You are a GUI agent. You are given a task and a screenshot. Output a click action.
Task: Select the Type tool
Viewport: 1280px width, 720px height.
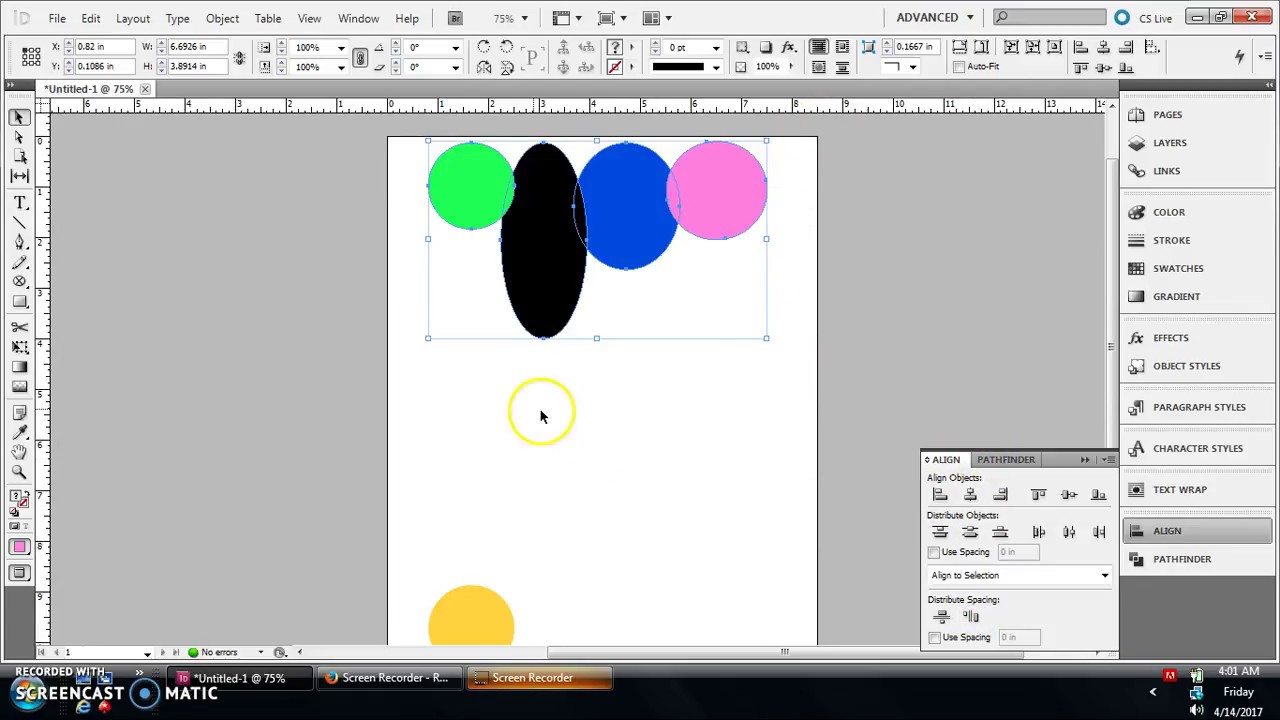tap(19, 203)
